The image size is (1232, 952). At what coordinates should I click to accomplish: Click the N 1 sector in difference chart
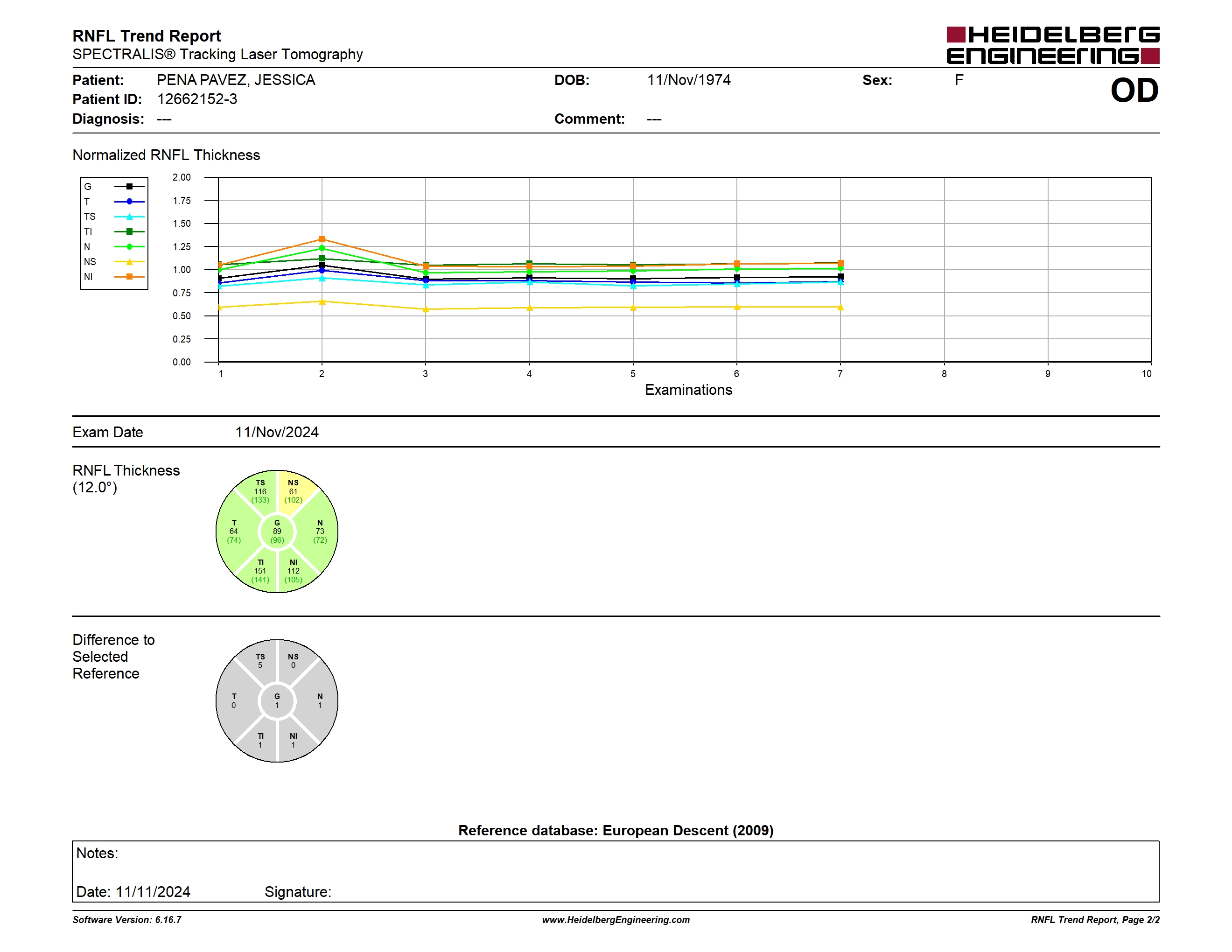[x=320, y=701]
